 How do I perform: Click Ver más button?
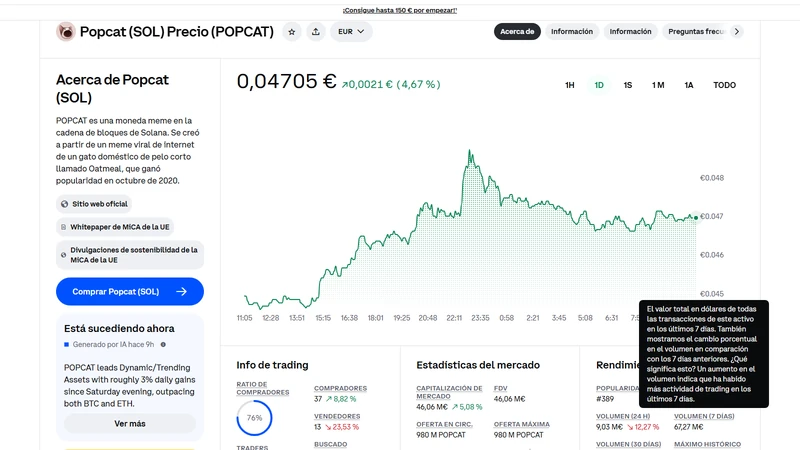coord(130,423)
